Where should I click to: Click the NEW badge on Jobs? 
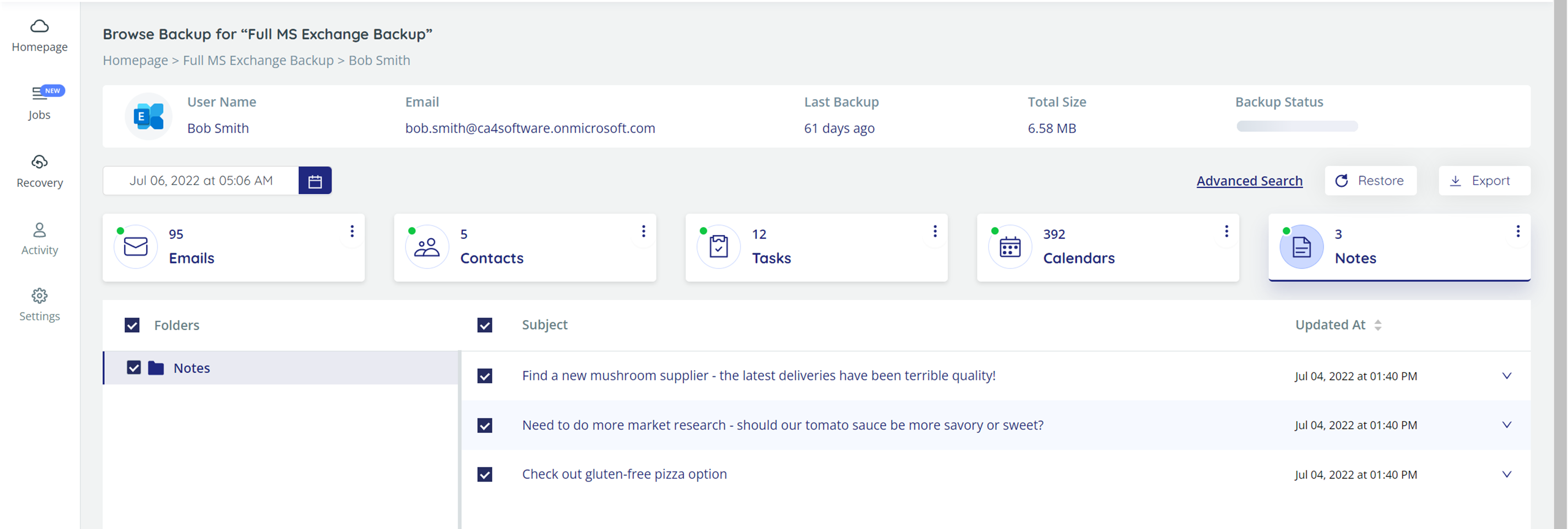click(x=53, y=91)
